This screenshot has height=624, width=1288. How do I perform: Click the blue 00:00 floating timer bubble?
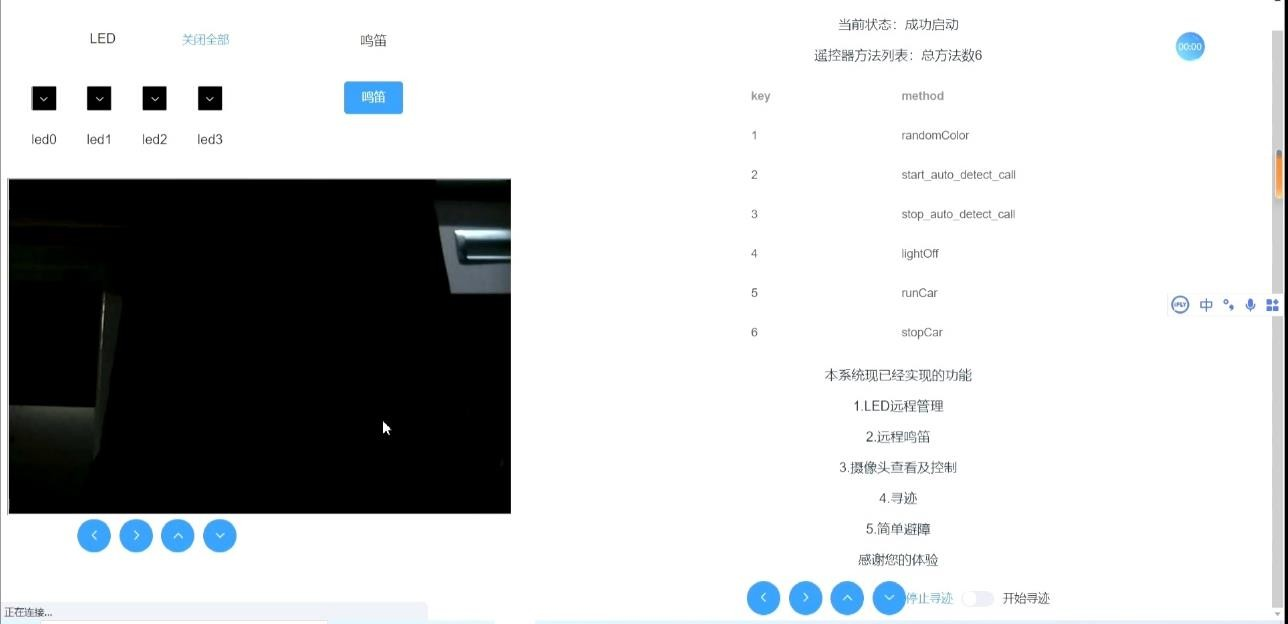1190,47
